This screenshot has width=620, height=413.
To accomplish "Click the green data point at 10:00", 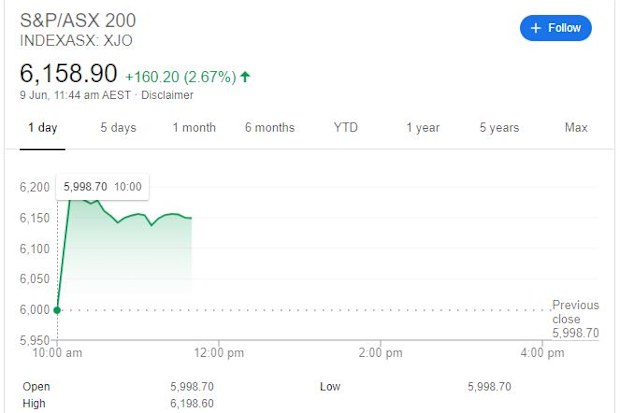I will [57, 310].
